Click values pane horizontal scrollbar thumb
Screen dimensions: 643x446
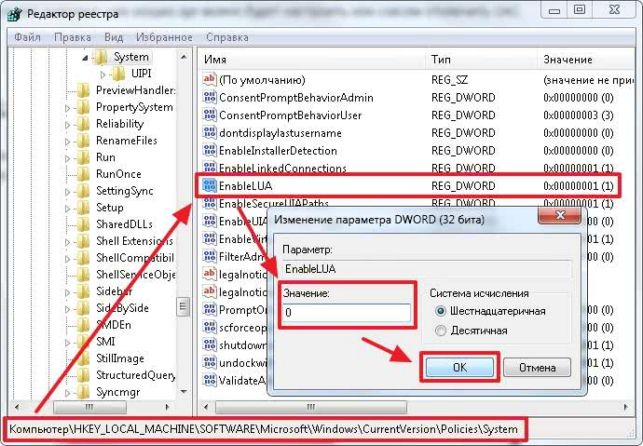(311, 407)
